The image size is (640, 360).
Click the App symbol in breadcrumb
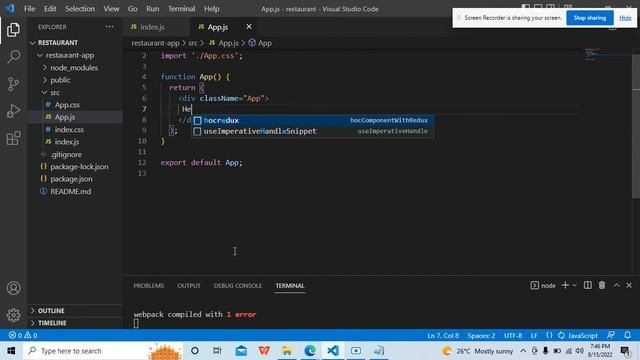click(x=260, y=43)
